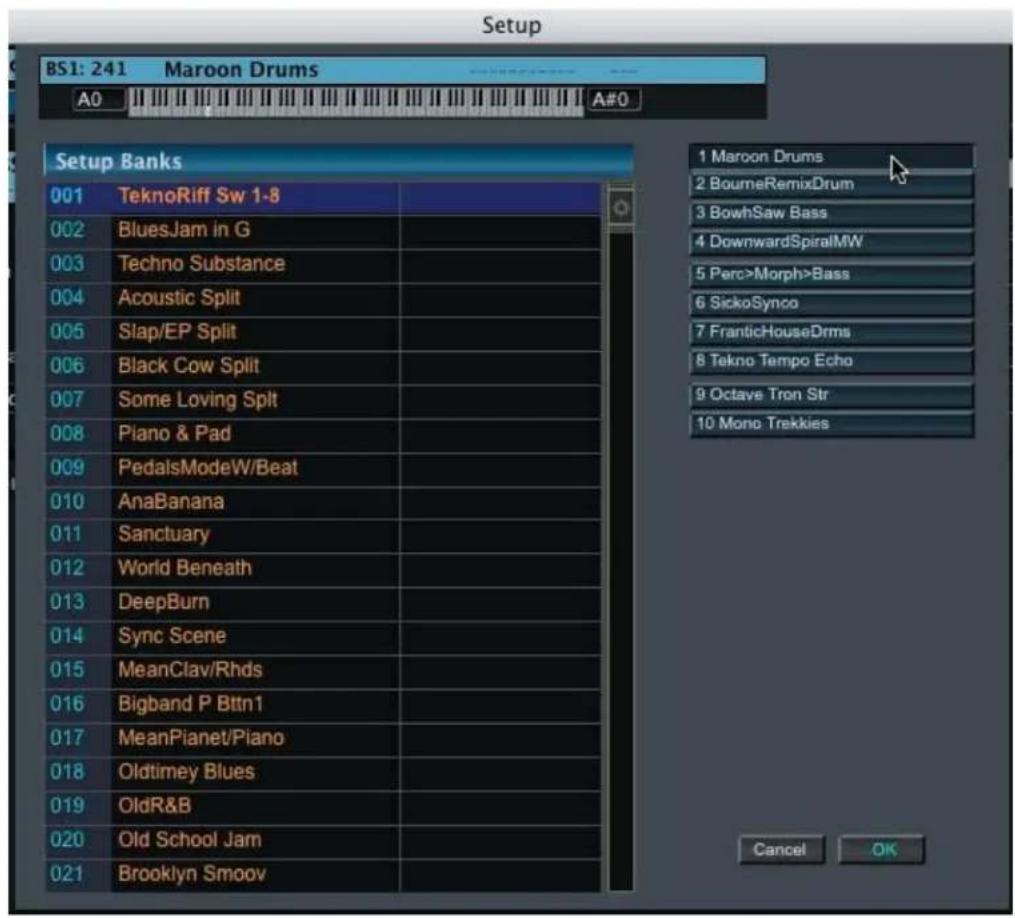Click the BS1: 241 Maroon Drums title bar
The height and width of the screenshot is (918, 1015).
point(402,70)
